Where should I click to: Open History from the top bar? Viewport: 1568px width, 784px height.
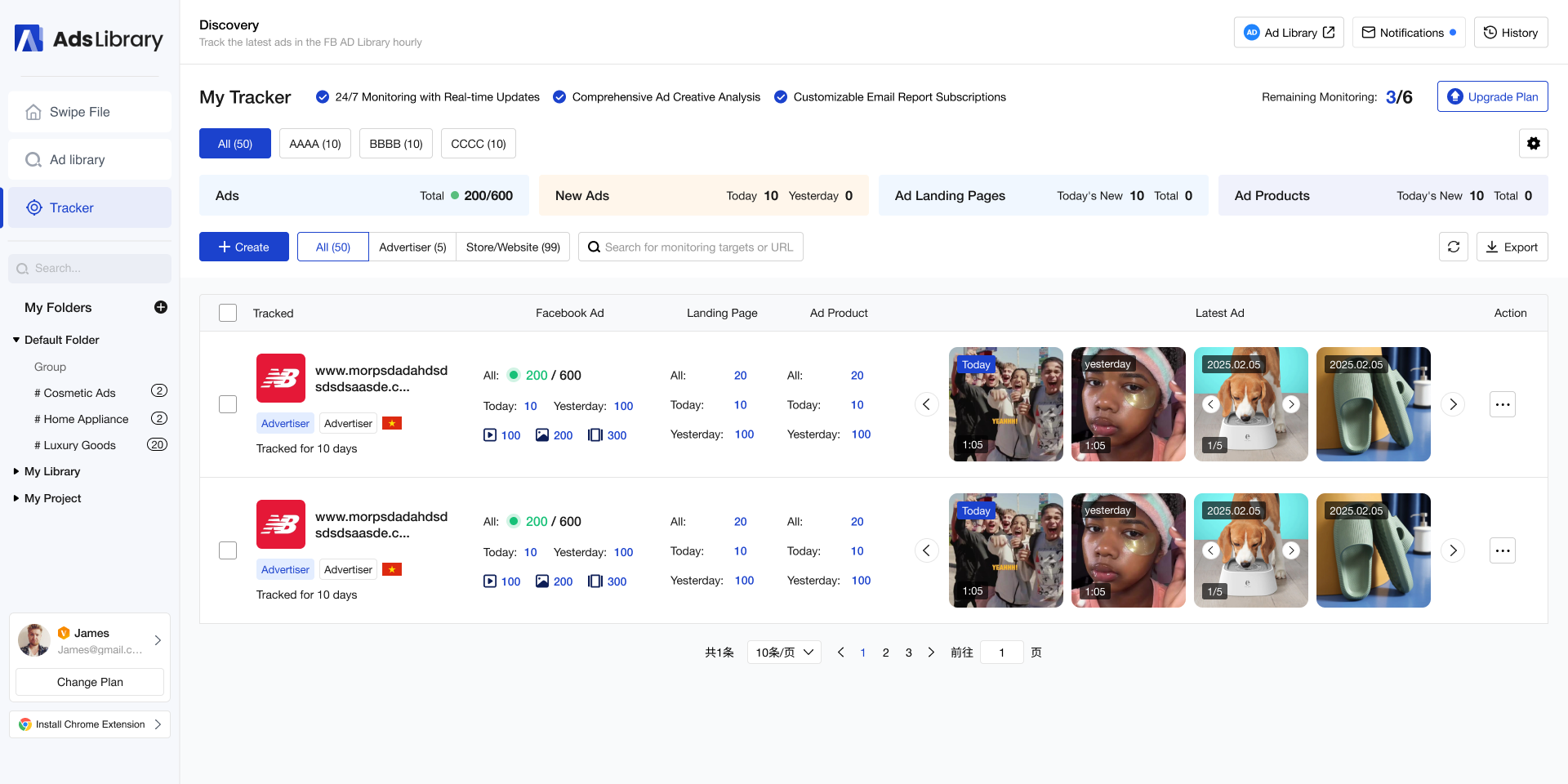[x=1510, y=33]
